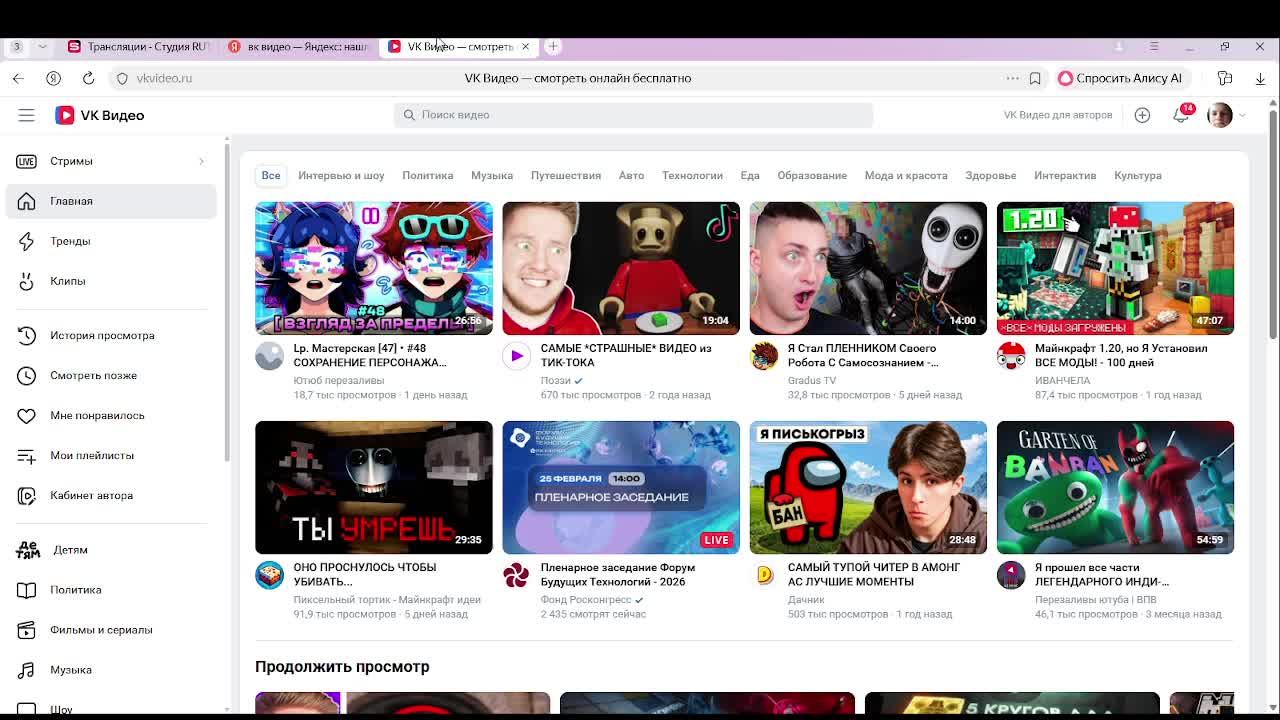The image size is (1280, 720).
Task: Open the Дачник channel name link
Action: click(x=806, y=600)
